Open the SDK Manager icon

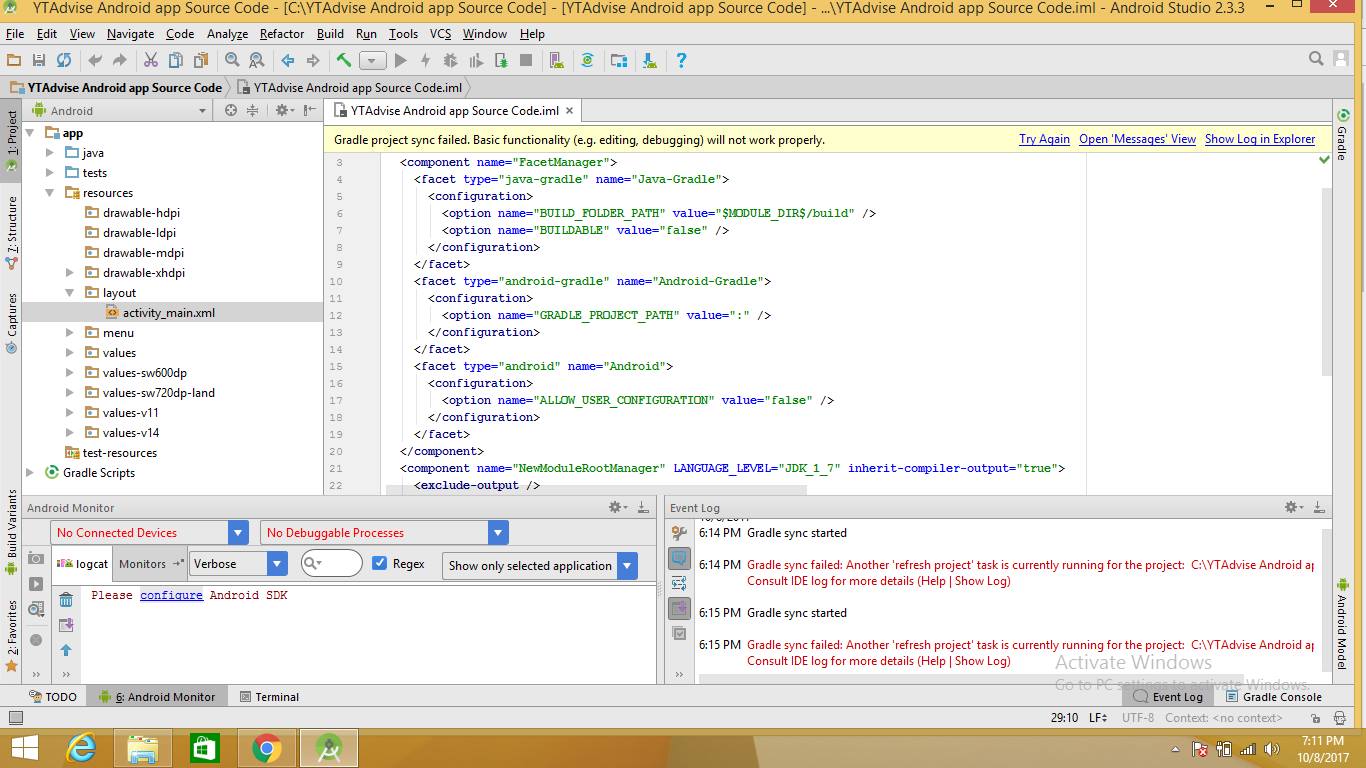[x=650, y=61]
